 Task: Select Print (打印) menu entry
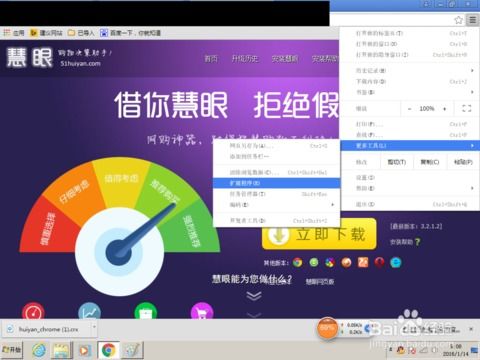(x=410, y=124)
